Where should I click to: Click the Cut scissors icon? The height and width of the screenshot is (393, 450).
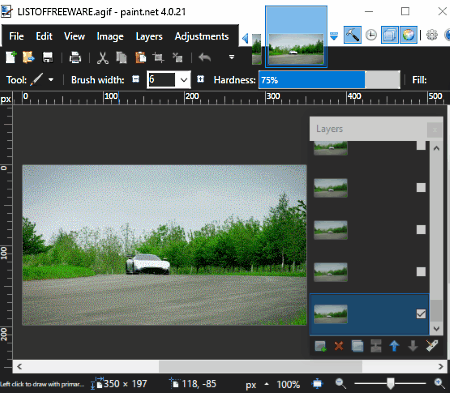103,58
